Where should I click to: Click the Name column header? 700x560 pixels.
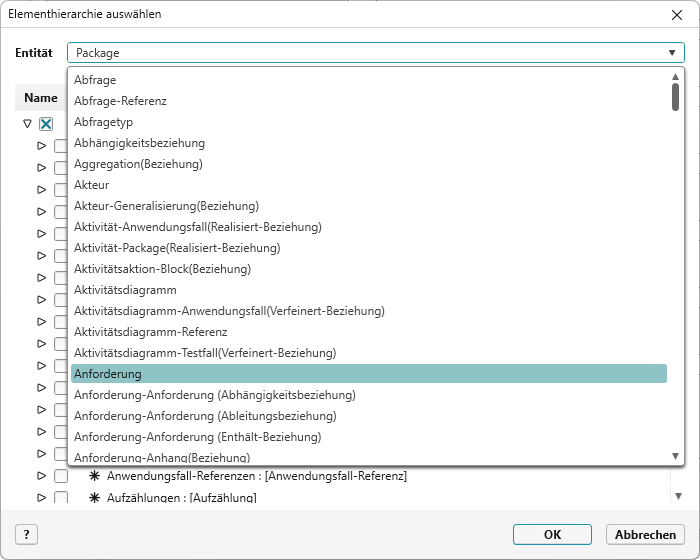[x=41, y=98]
